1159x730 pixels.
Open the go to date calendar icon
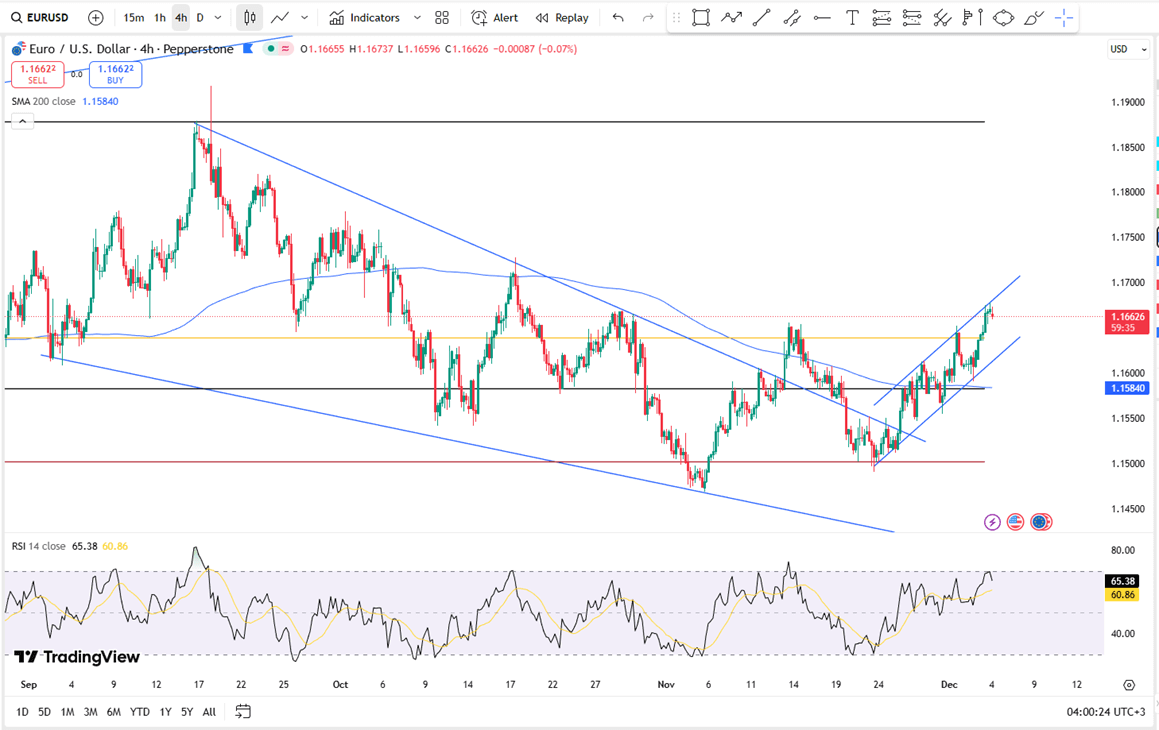(243, 712)
